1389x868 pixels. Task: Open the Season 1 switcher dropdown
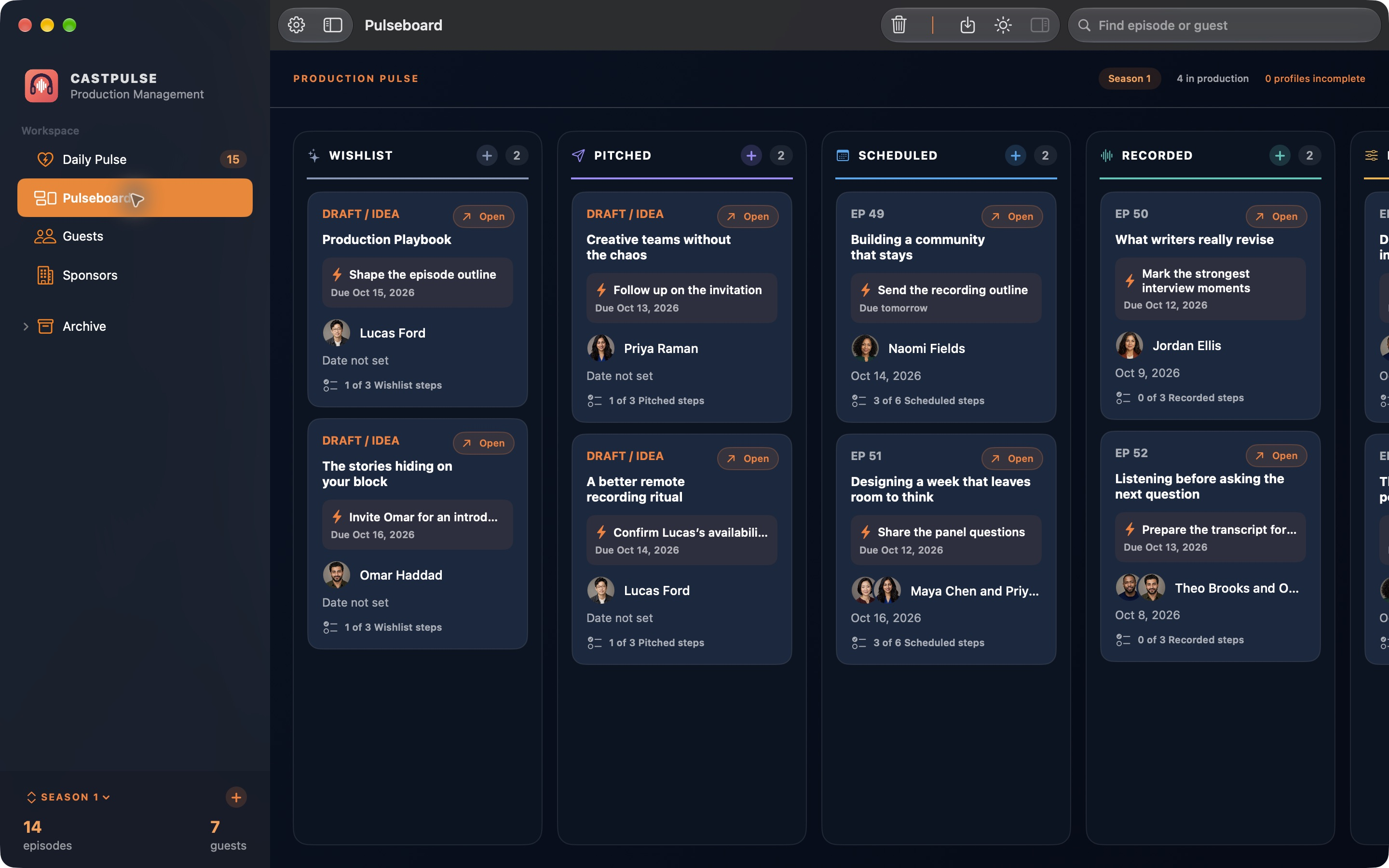(68, 797)
